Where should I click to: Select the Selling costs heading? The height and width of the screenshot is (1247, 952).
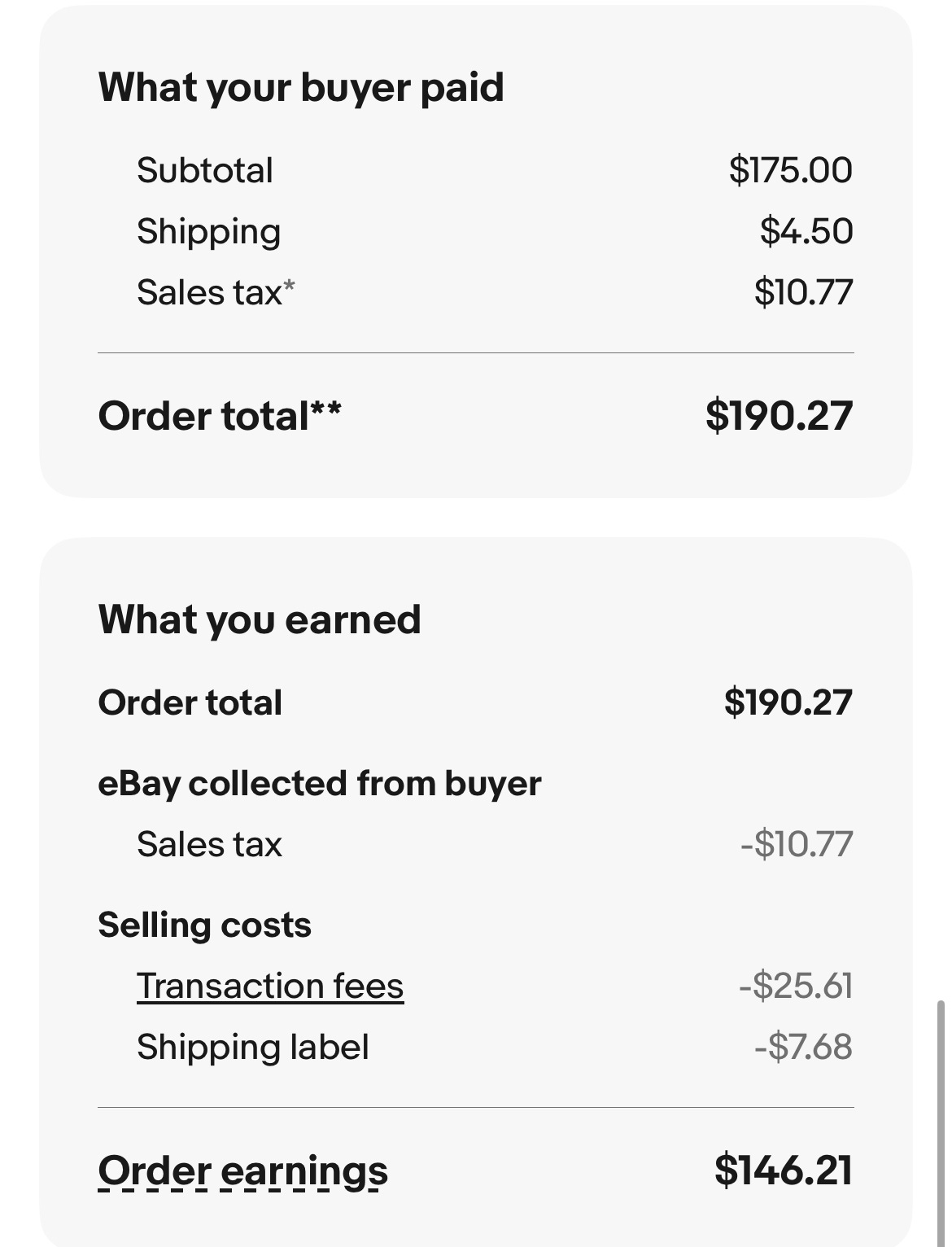pos(204,925)
